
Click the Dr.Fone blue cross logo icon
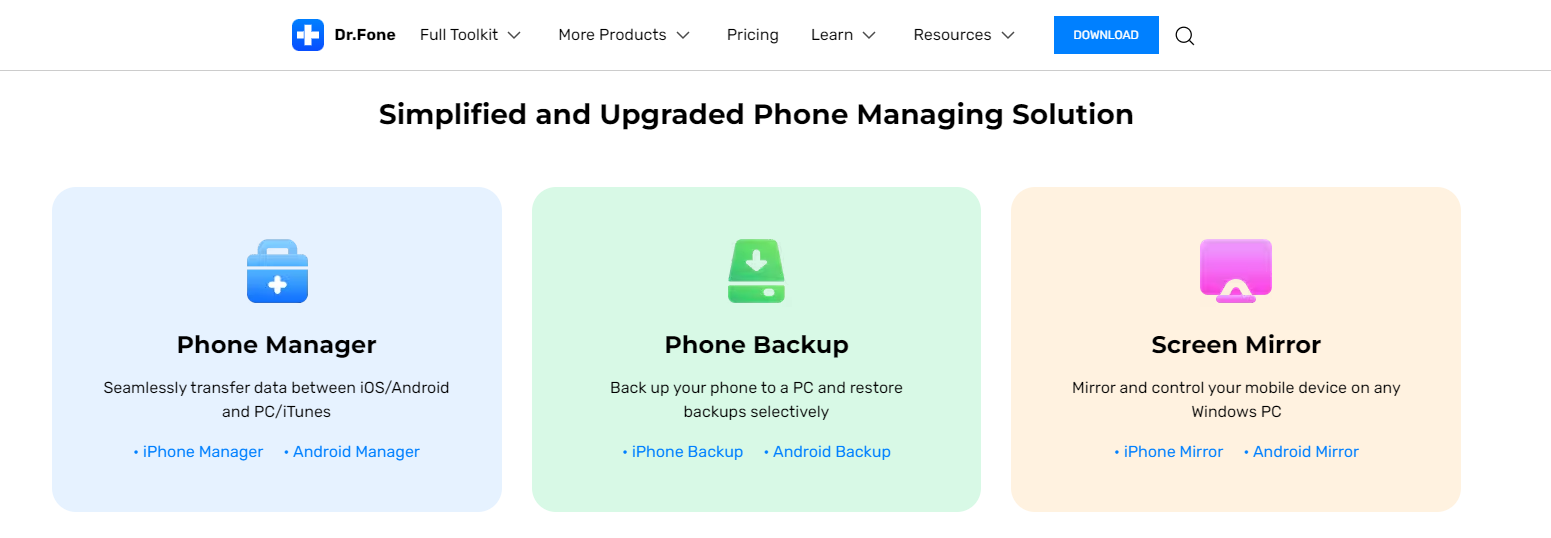308,35
